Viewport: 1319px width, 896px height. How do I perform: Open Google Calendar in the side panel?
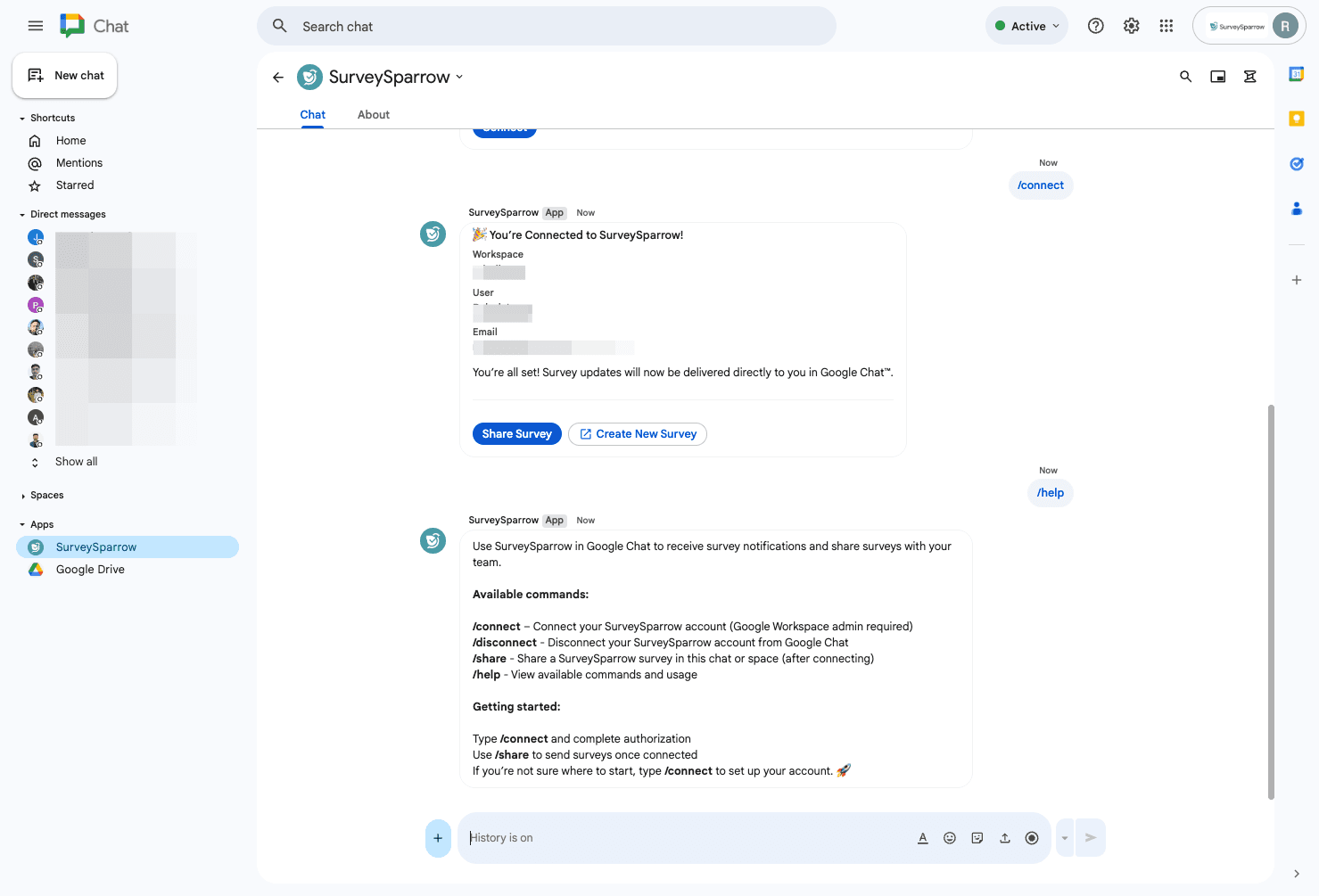point(1296,75)
